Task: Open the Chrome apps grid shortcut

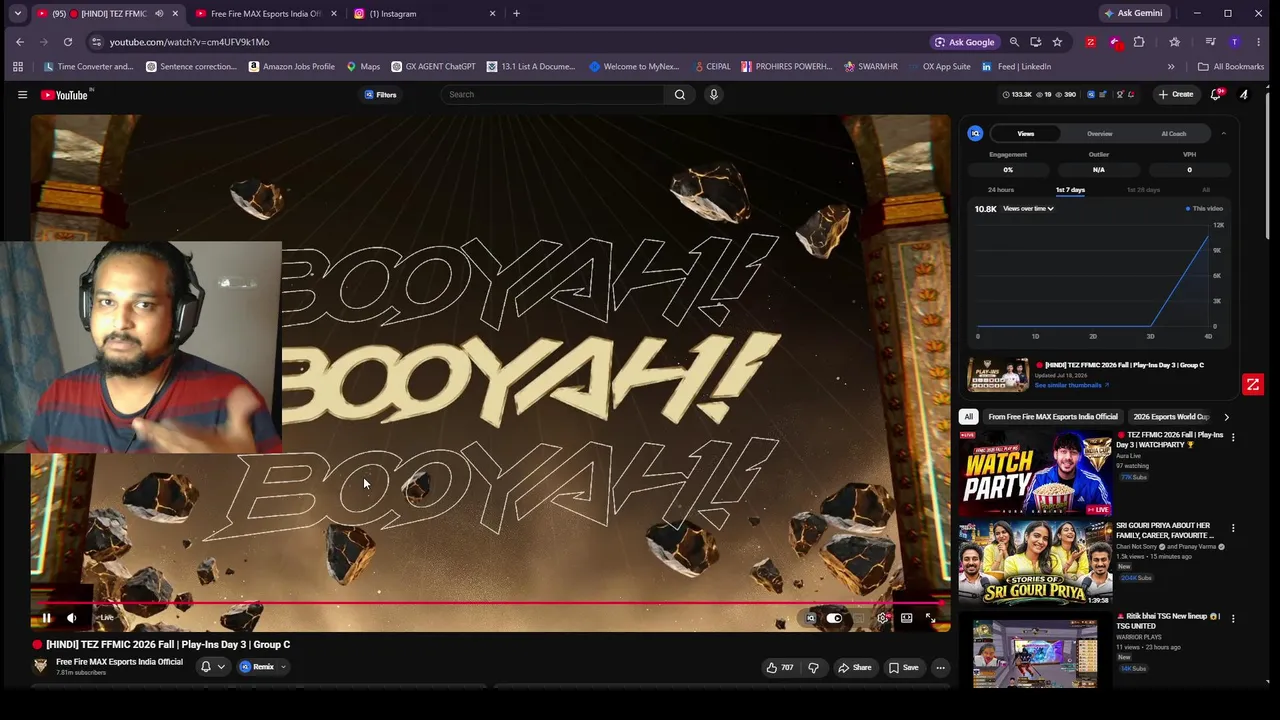Action: point(18,66)
